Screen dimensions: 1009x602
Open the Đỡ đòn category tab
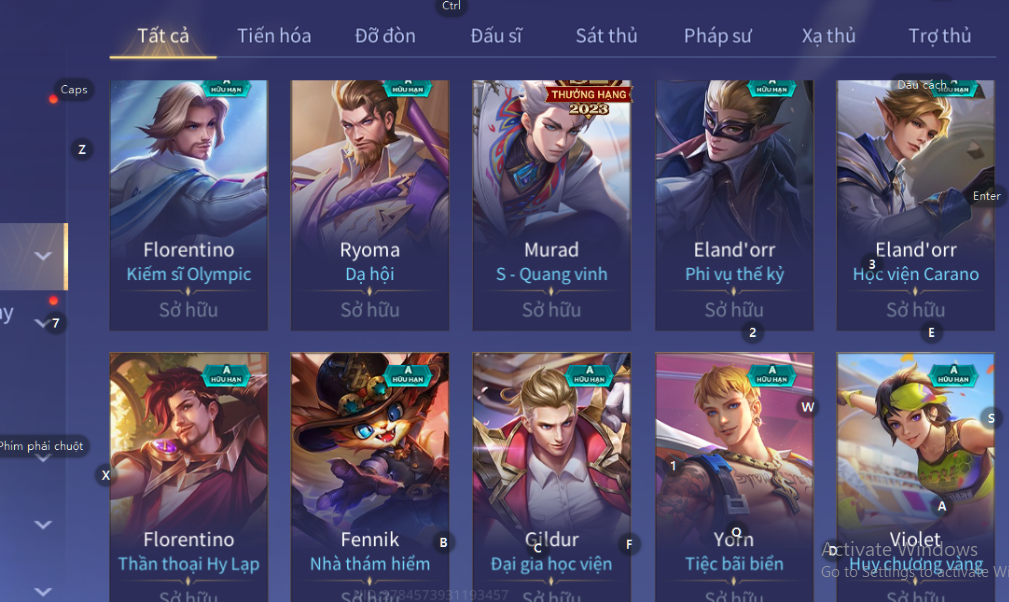pyautogui.click(x=385, y=35)
